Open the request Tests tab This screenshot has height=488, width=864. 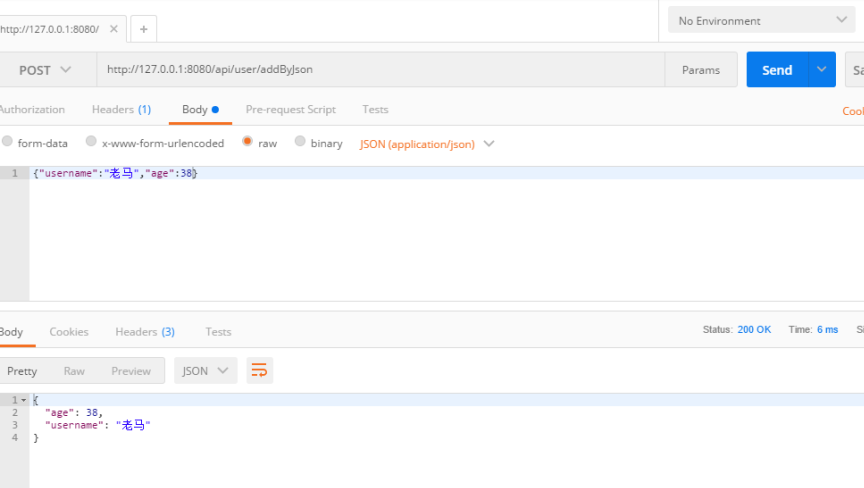(x=375, y=110)
